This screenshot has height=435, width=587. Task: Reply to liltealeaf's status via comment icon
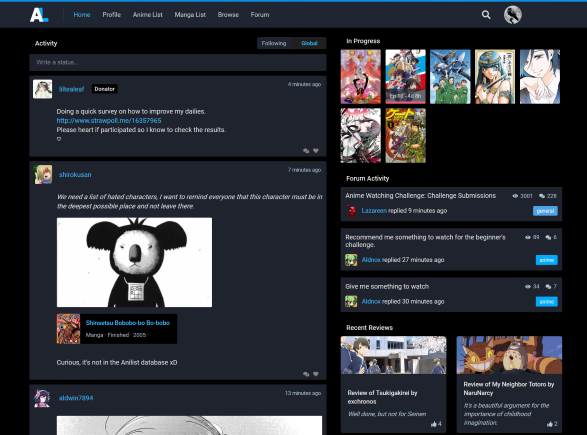[306, 150]
